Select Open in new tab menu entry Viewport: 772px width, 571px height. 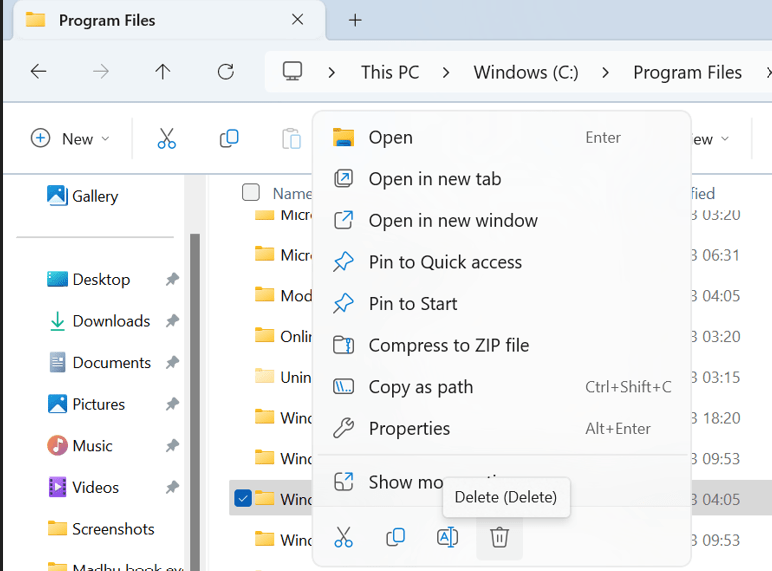click(x=435, y=179)
